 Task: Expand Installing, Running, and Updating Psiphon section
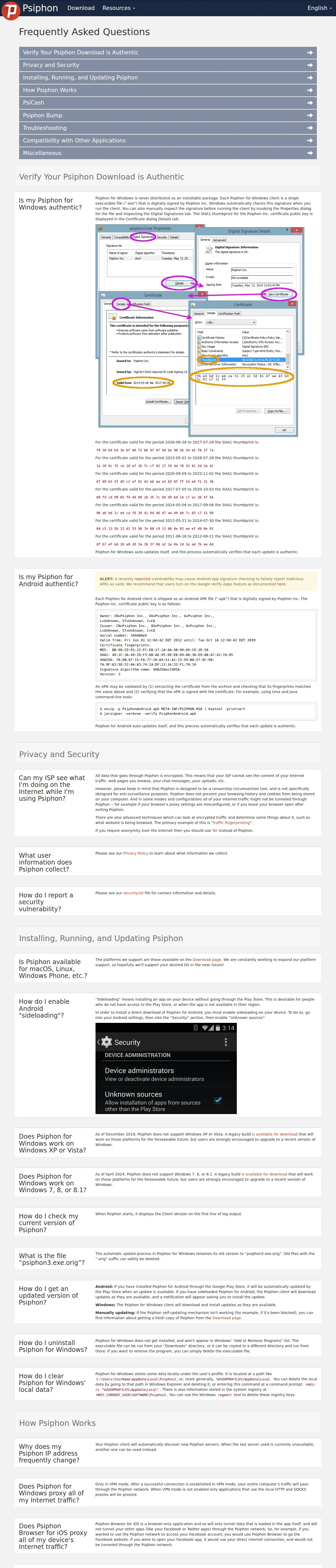click(x=168, y=78)
